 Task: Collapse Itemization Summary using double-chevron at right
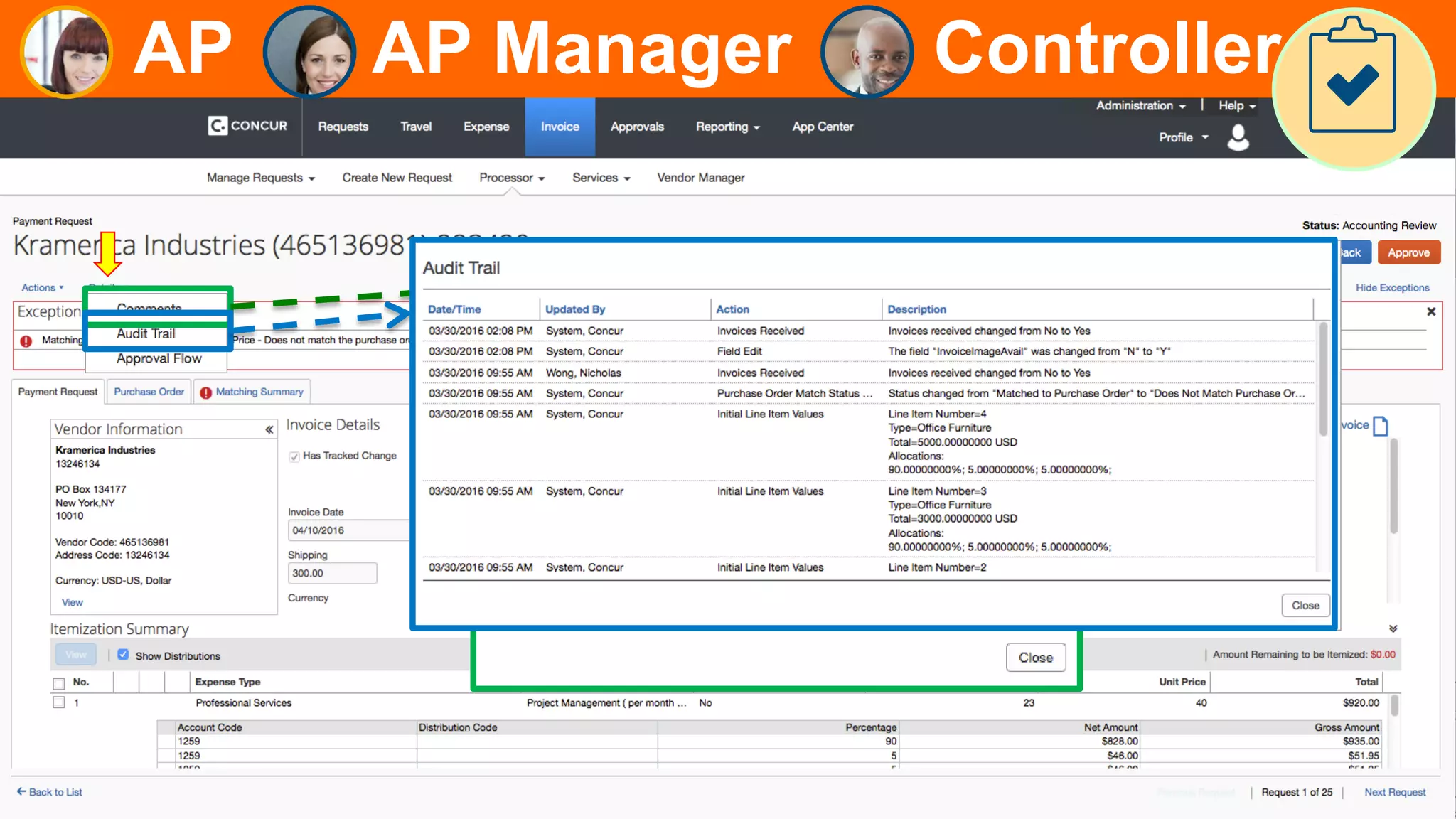(x=1393, y=628)
